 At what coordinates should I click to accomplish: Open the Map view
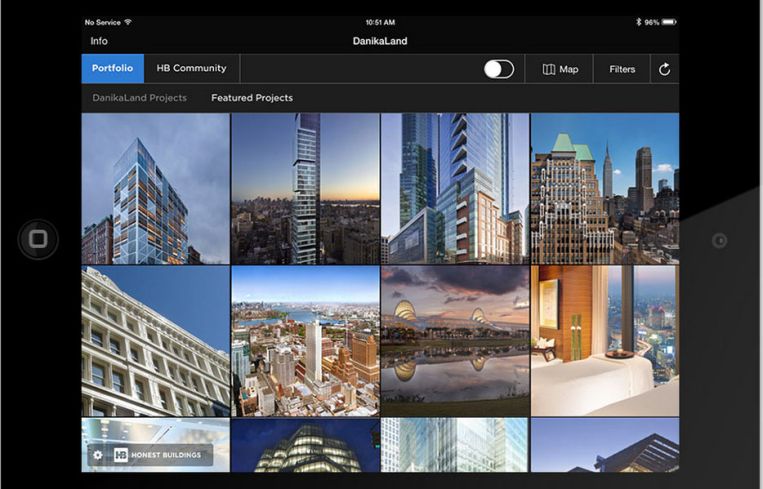(x=560, y=69)
